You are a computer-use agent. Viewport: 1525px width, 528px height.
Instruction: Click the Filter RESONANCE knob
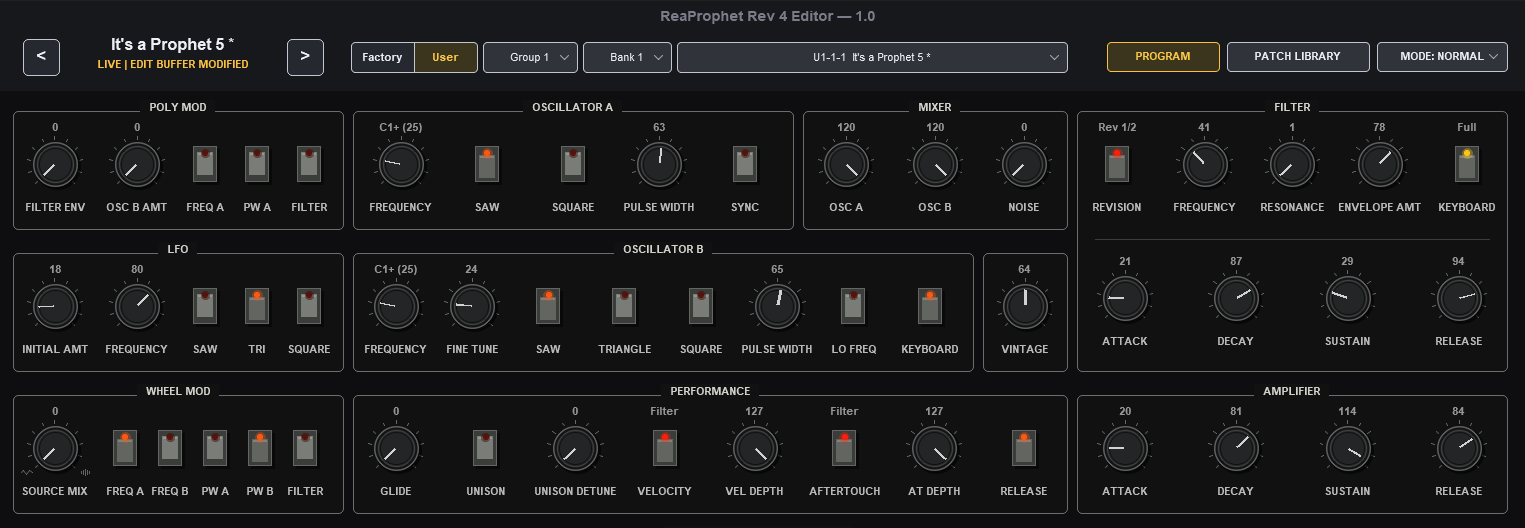tap(1291, 165)
